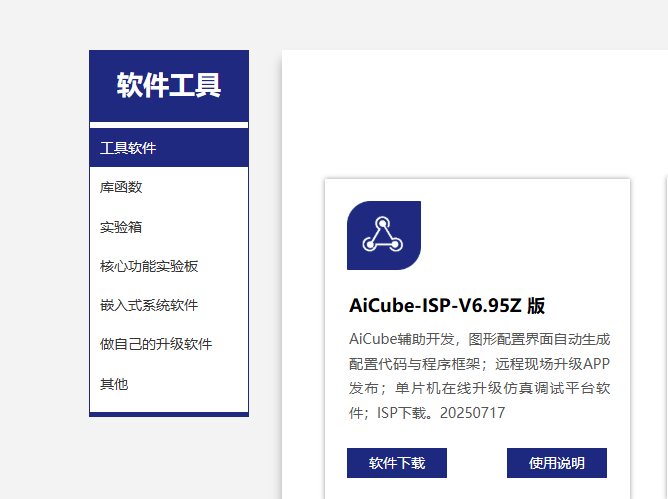Select 做自己的升级软件 menu entry
Screen dimensions: 668x499
tap(169, 344)
